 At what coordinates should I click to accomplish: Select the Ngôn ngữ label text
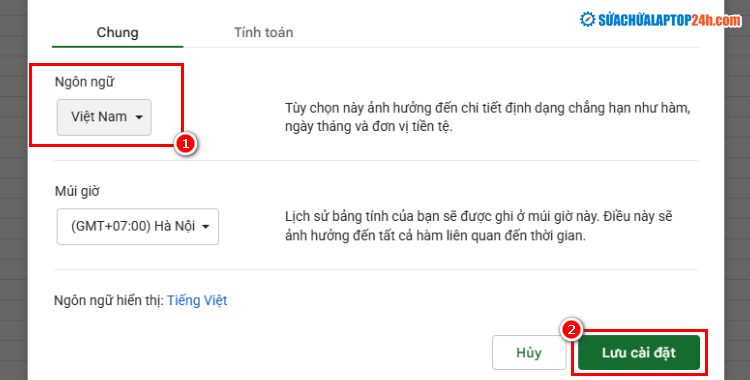85,82
